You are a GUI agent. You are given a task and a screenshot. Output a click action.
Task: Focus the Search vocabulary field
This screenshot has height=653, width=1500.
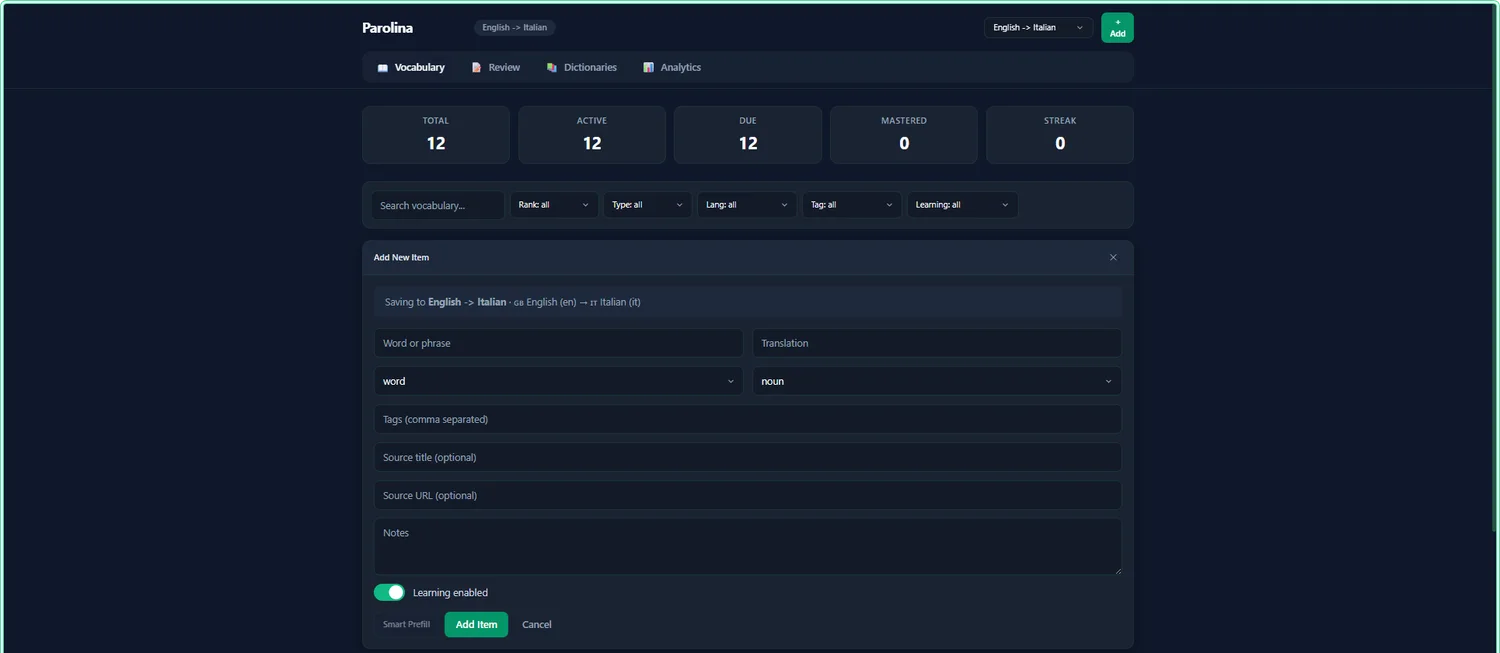pos(438,205)
